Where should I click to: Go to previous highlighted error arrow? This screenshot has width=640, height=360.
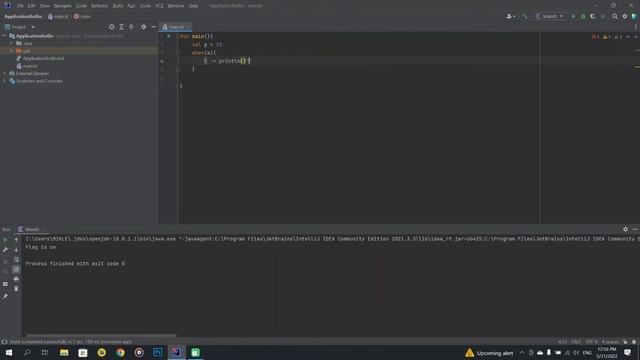[x=628, y=37]
